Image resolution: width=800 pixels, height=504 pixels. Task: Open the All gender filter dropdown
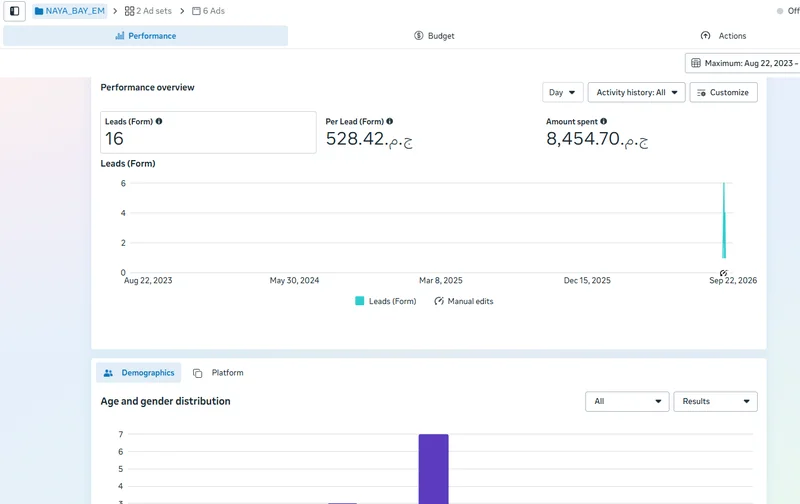coord(627,401)
